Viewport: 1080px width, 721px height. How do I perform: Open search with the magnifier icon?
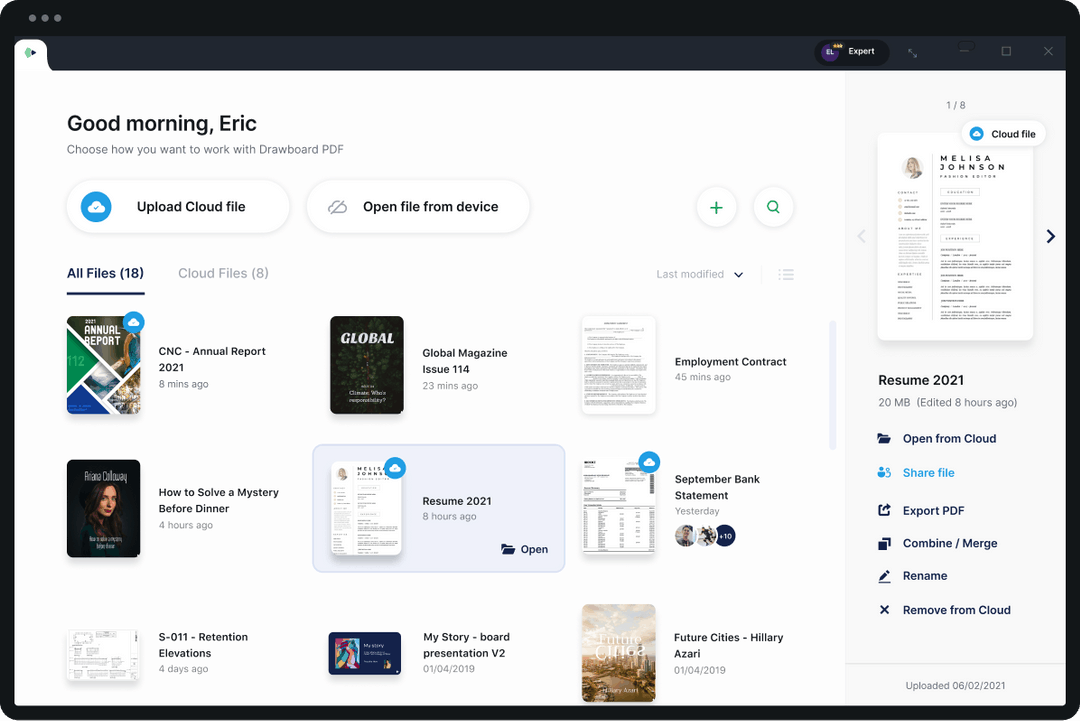tap(773, 207)
